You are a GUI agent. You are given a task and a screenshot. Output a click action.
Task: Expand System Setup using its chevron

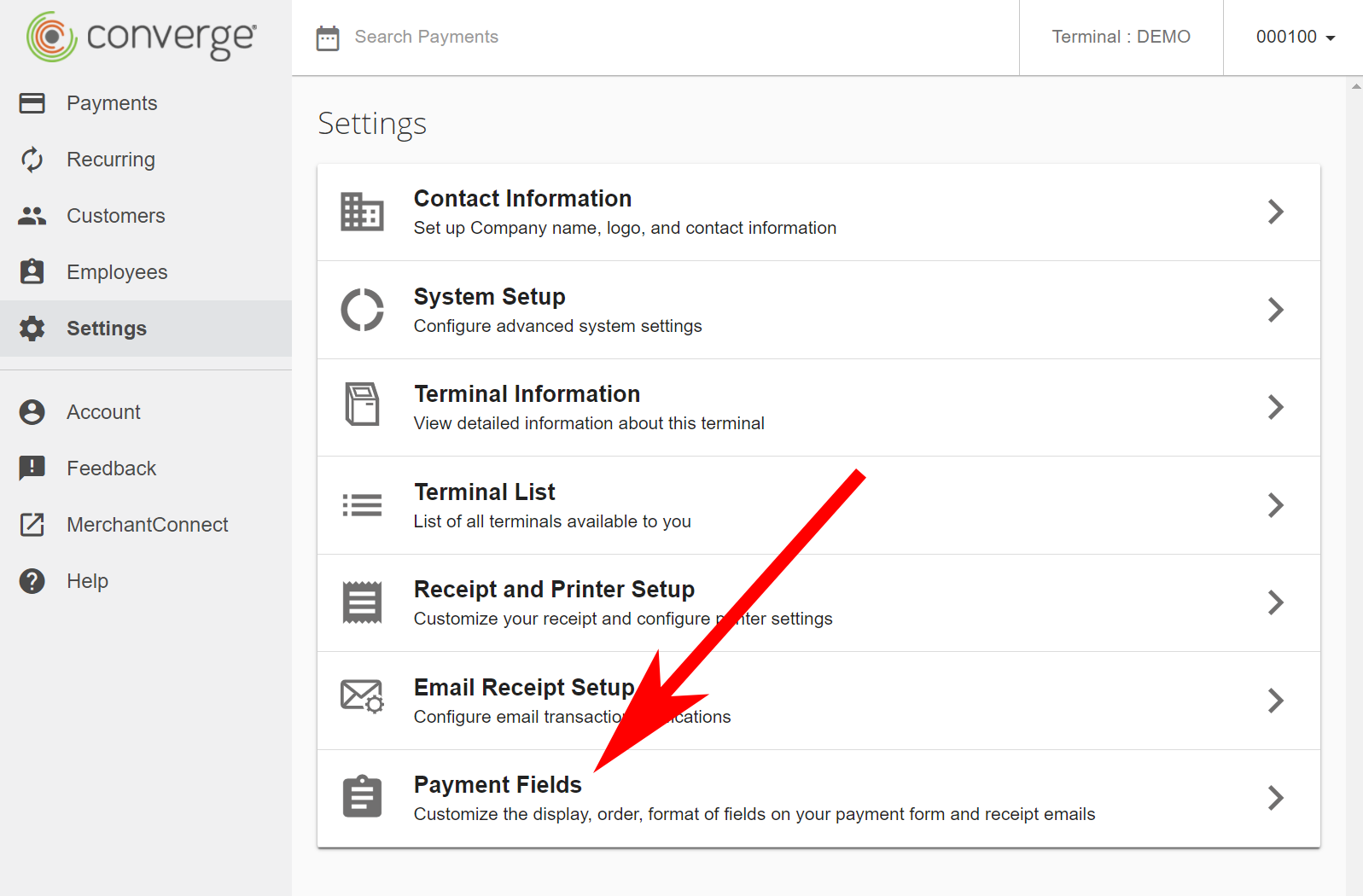(x=1276, y=310)
